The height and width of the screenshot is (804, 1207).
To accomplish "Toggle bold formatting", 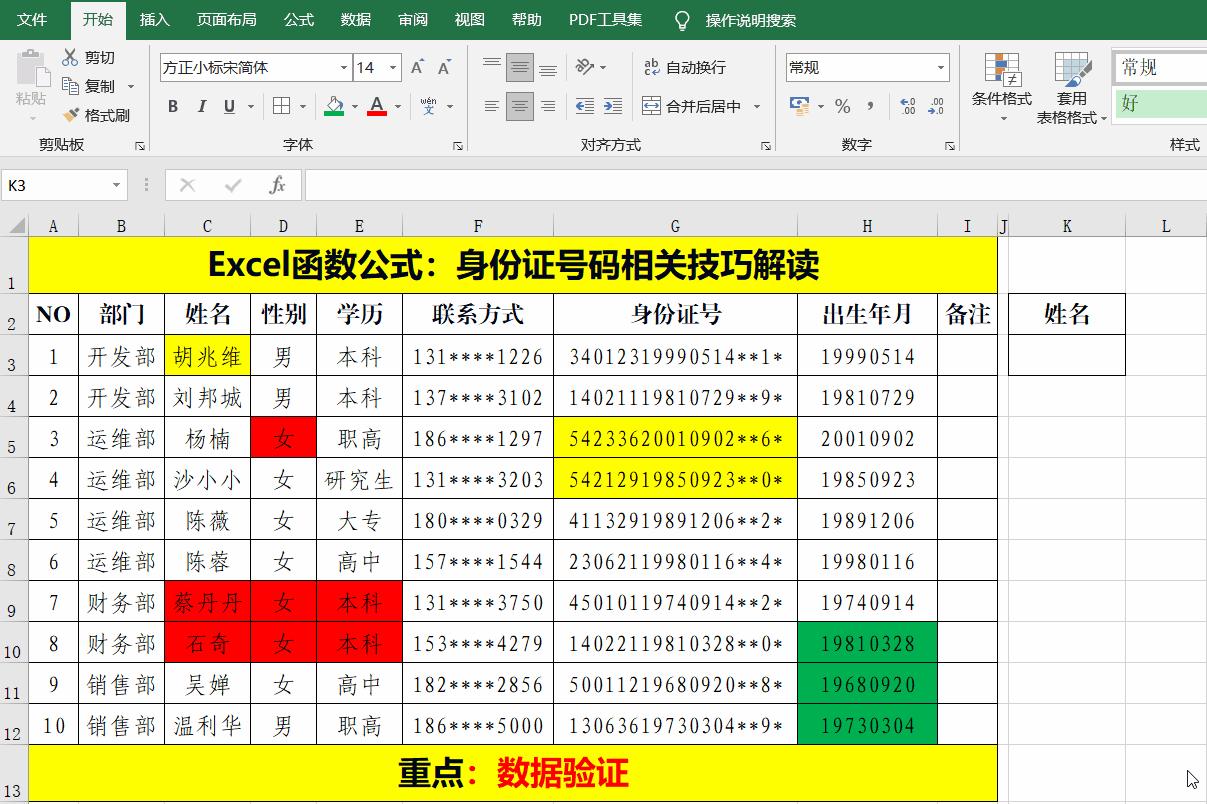I will tap(171, 106).
